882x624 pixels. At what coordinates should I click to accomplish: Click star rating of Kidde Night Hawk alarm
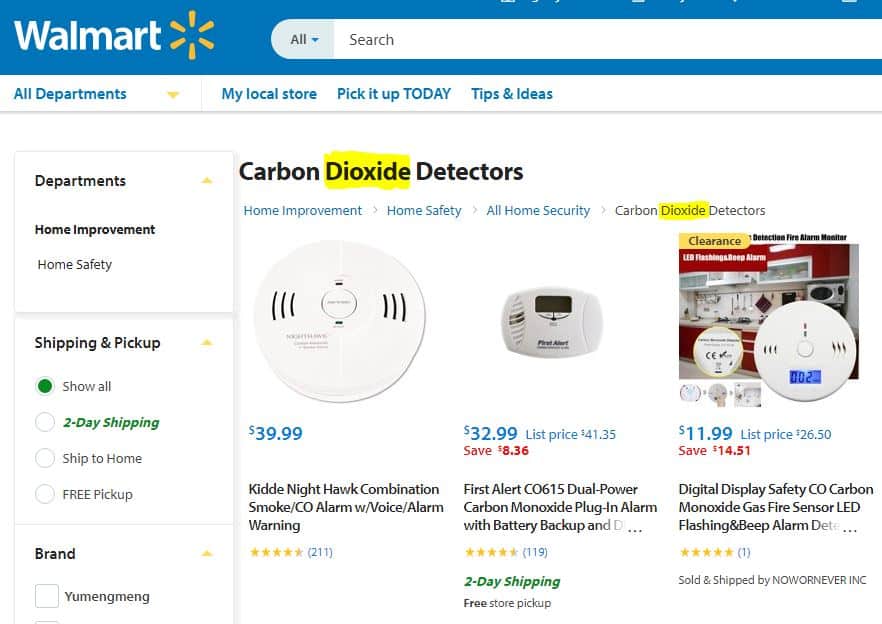click(x=276, y=552)
